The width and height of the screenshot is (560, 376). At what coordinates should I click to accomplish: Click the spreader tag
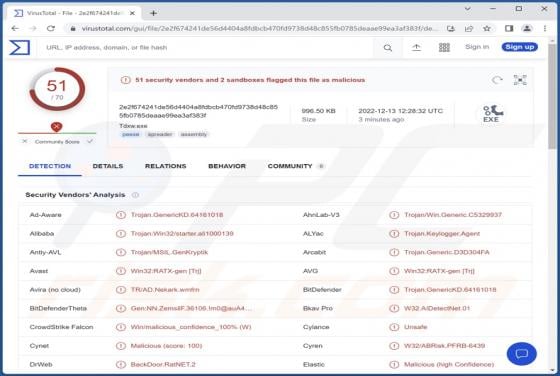click(x=160, y=134)
